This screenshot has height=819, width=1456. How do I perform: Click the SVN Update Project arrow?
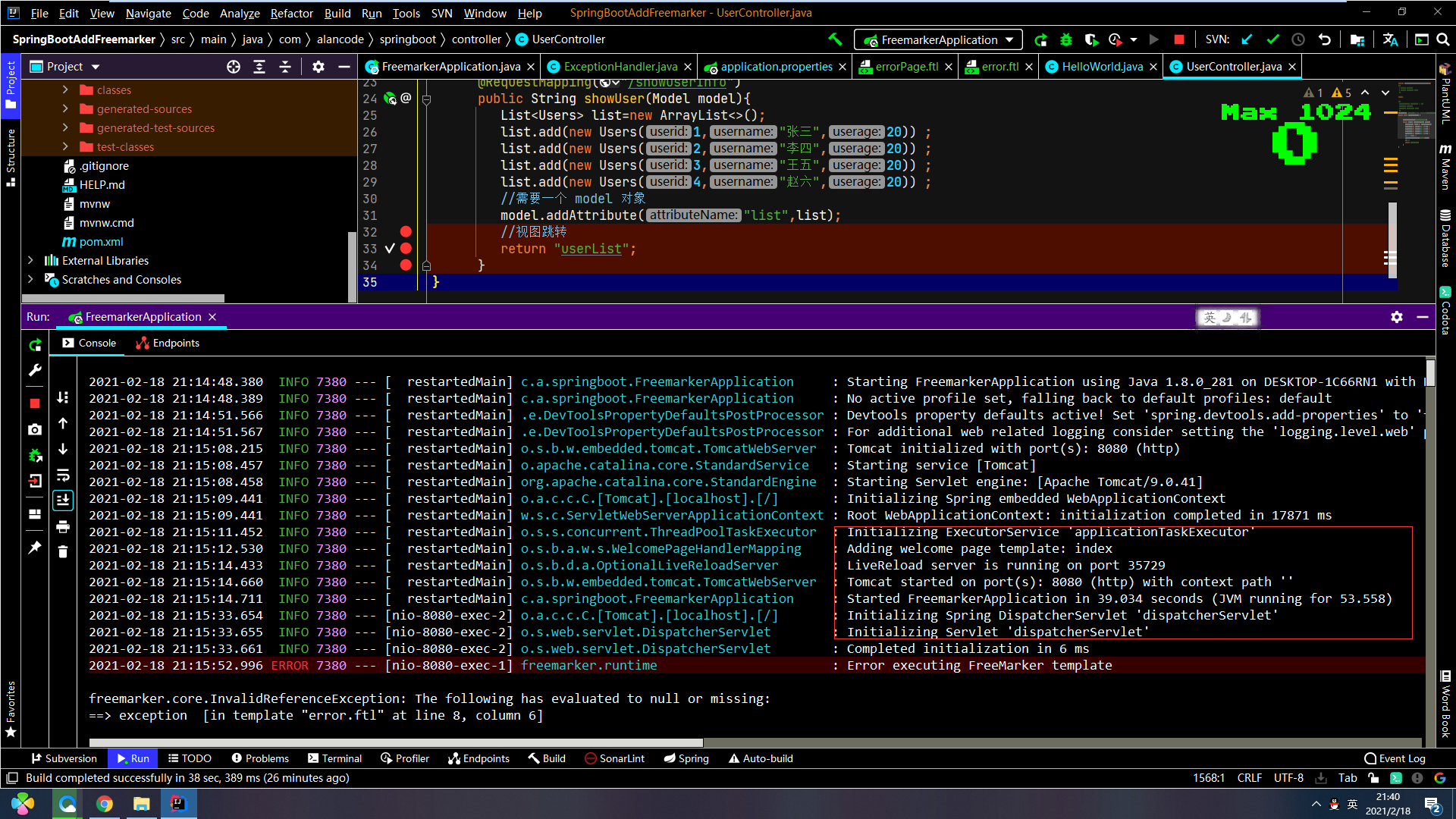(1247, 39)
